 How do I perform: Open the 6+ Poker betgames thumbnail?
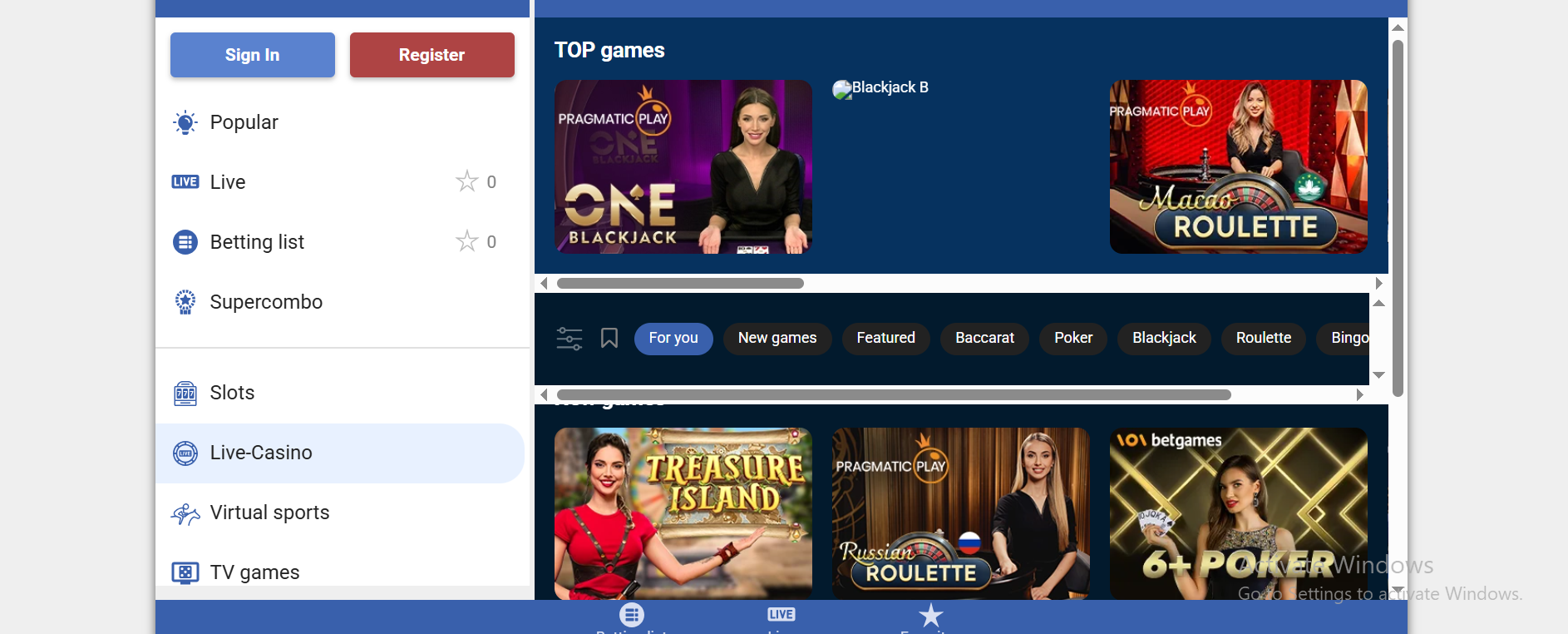(x=1239, y=513)
